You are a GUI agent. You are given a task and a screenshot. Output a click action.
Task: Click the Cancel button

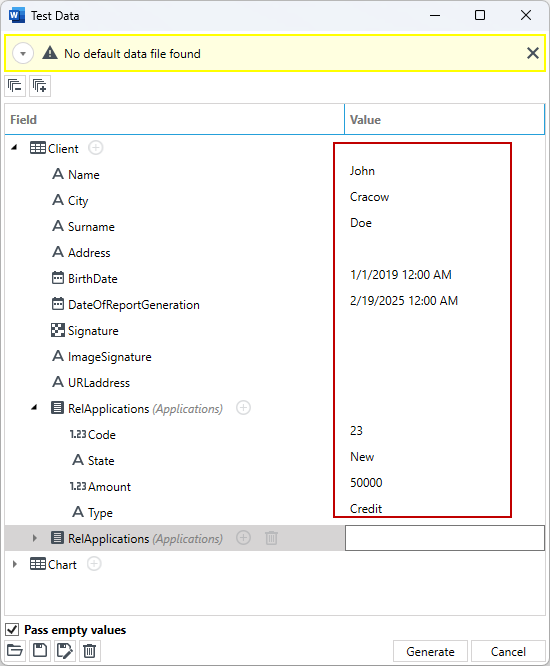click(x=508, y=651)
